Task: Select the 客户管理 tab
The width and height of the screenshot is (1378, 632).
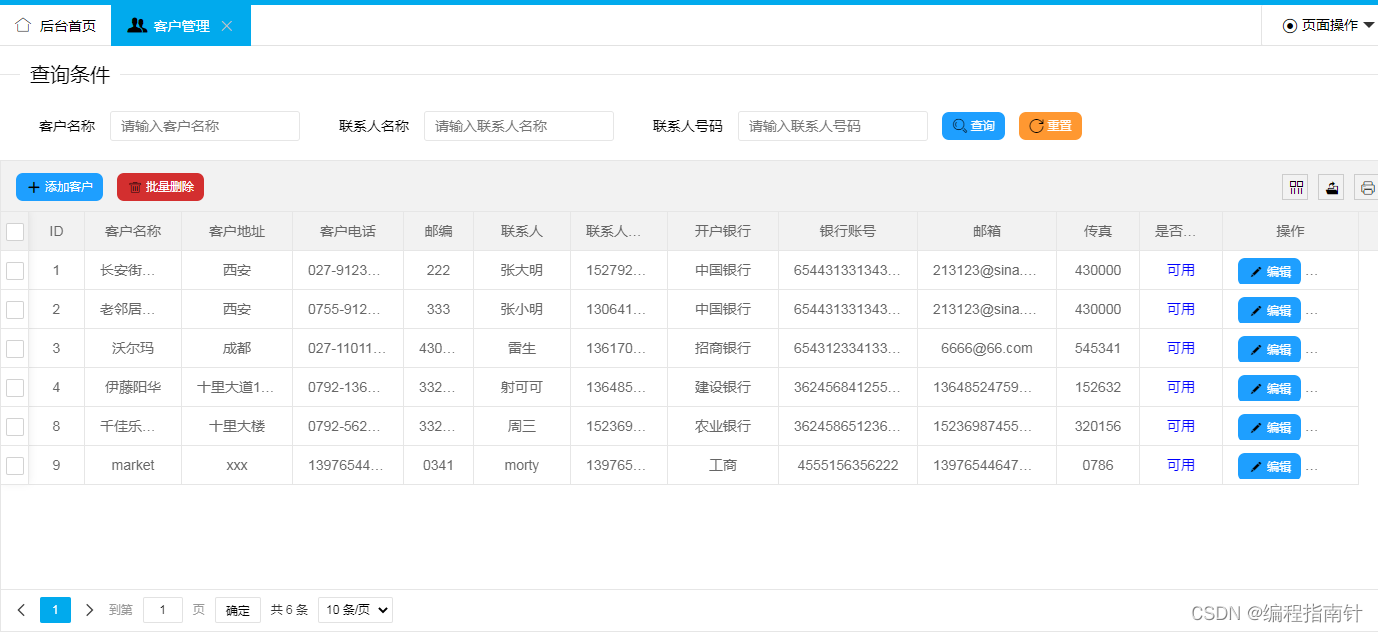Action: (170, 26)
